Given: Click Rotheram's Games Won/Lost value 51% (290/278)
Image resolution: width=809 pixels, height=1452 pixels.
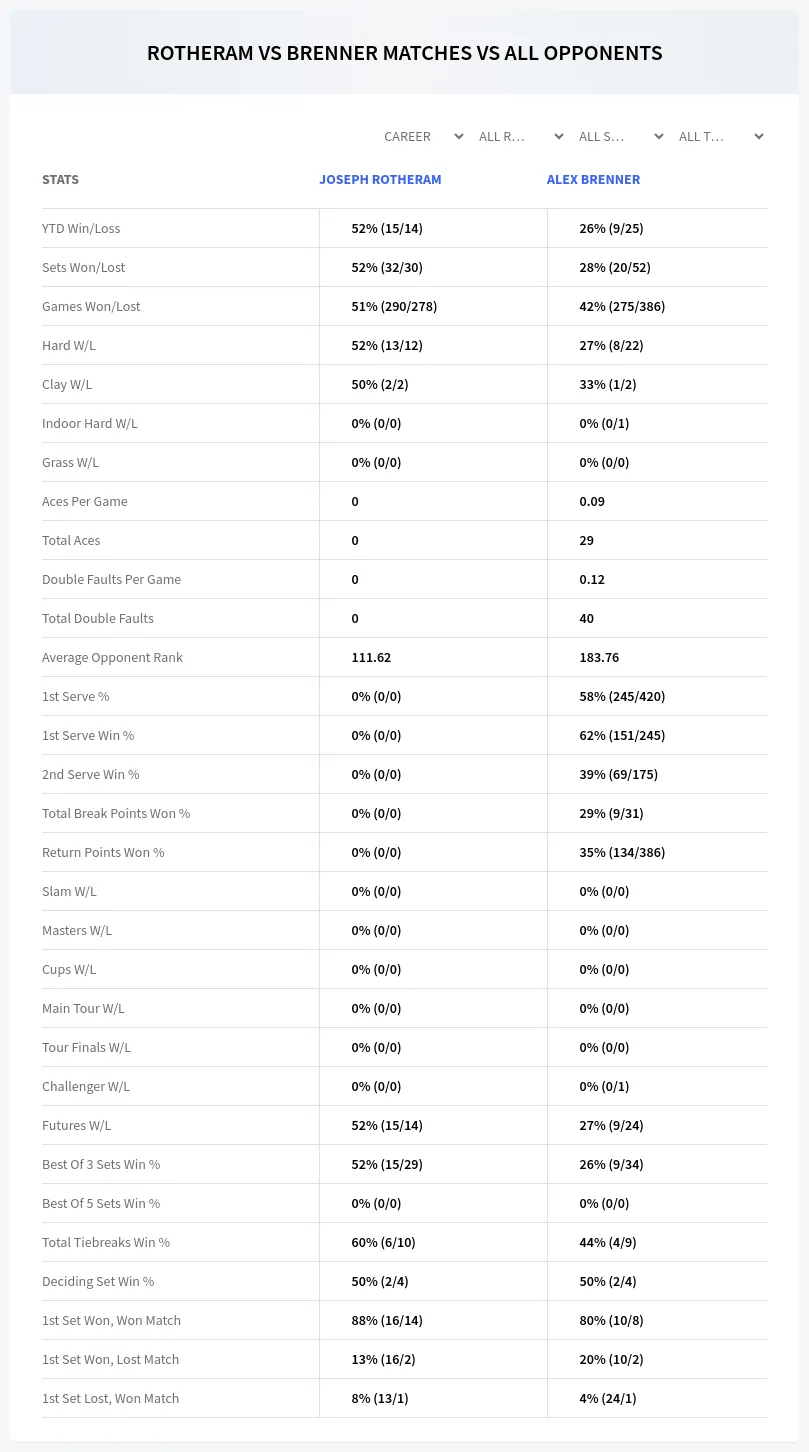Looking at the screenshot, I should pos(394,306).
